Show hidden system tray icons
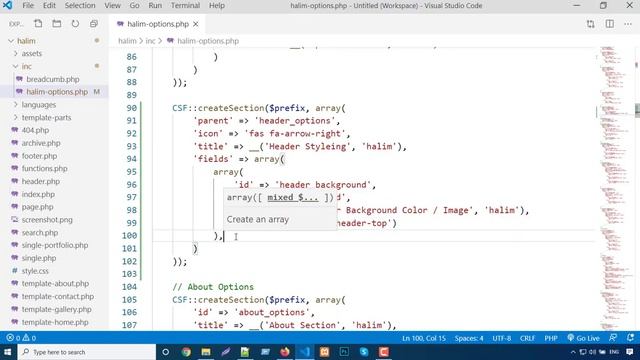640x360 pixels. tap(573, 352)
